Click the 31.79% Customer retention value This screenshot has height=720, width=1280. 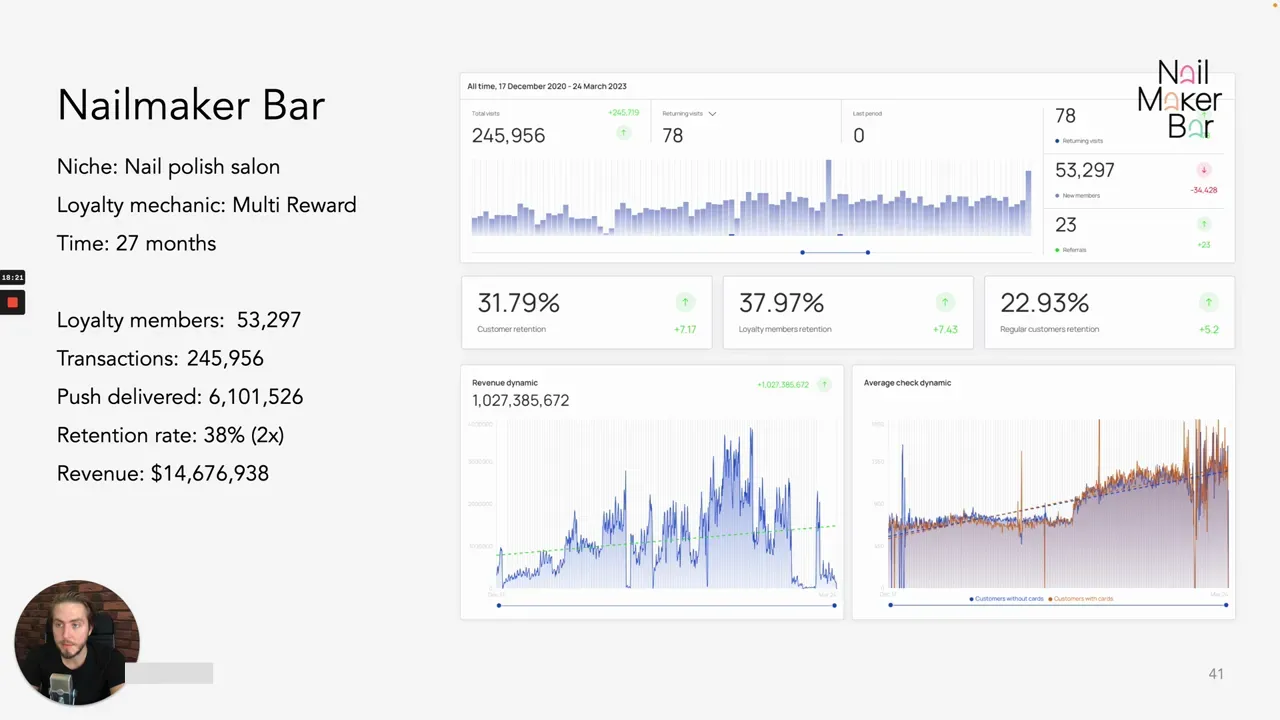pos(518,303)
